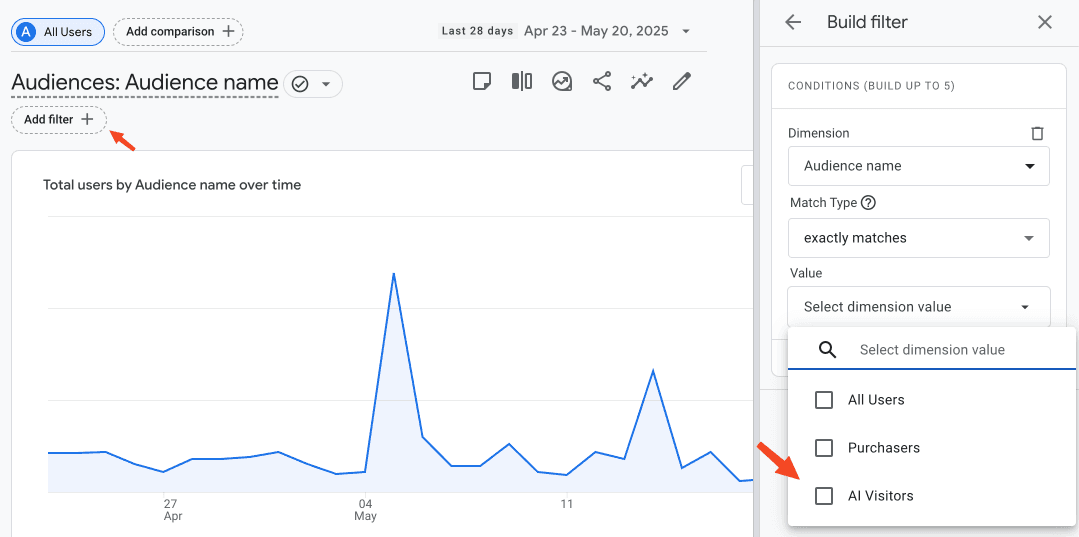
Task: Select the All Users segment chip
Action: [58, 32]
